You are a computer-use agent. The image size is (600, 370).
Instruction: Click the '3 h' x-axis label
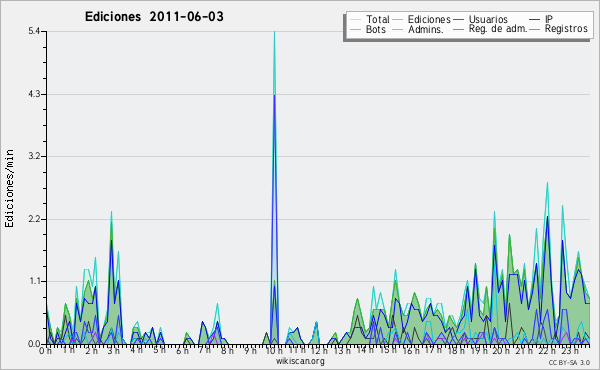(113, 350)
